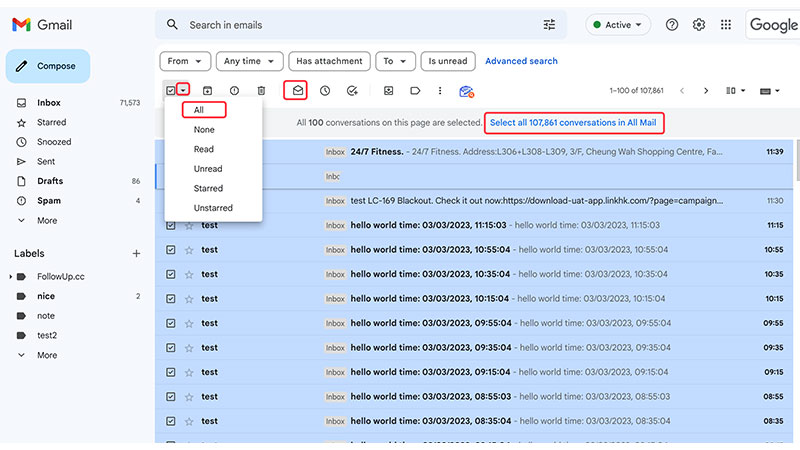Open the To filter dropdown

395,61
